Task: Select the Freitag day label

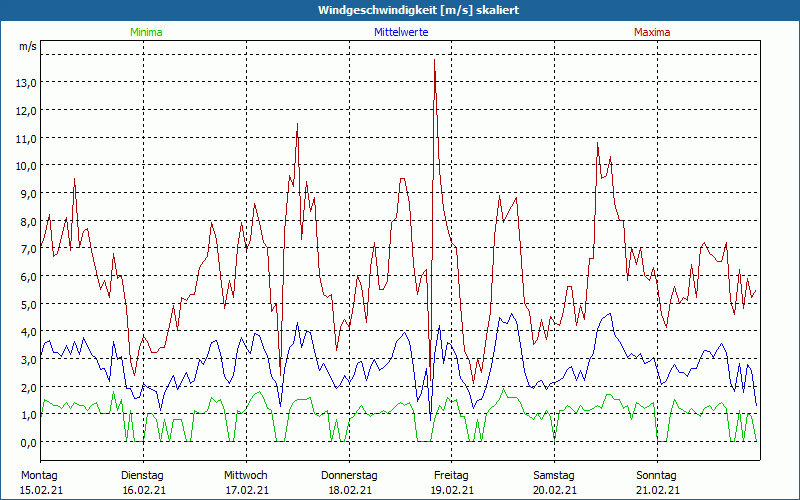Action: click(x=451, y=475)
